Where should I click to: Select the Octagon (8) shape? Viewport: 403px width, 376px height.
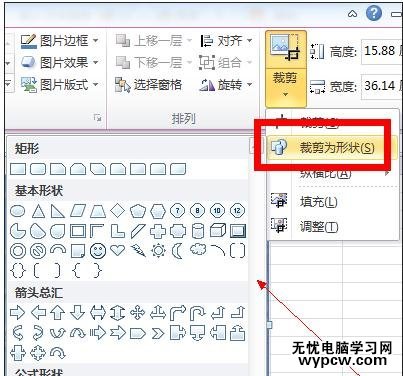[197, 211]
